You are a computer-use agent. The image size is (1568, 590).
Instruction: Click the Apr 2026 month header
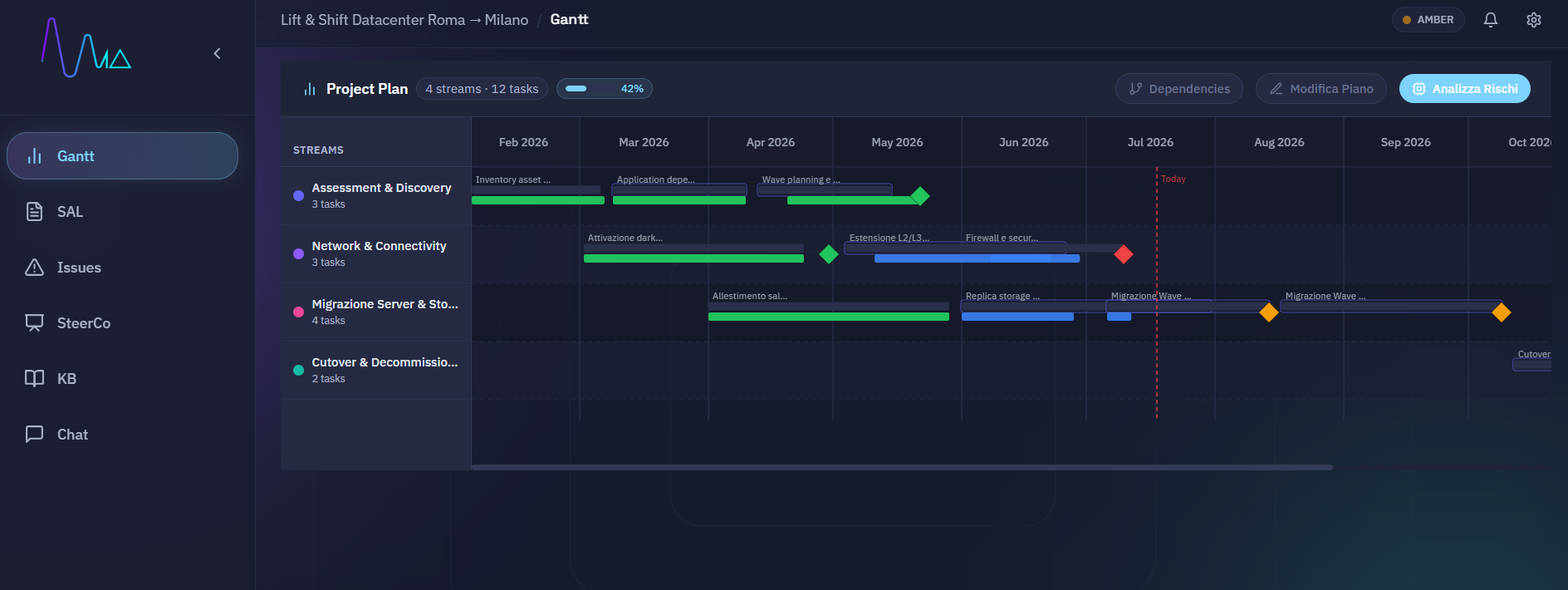[771, 142]
